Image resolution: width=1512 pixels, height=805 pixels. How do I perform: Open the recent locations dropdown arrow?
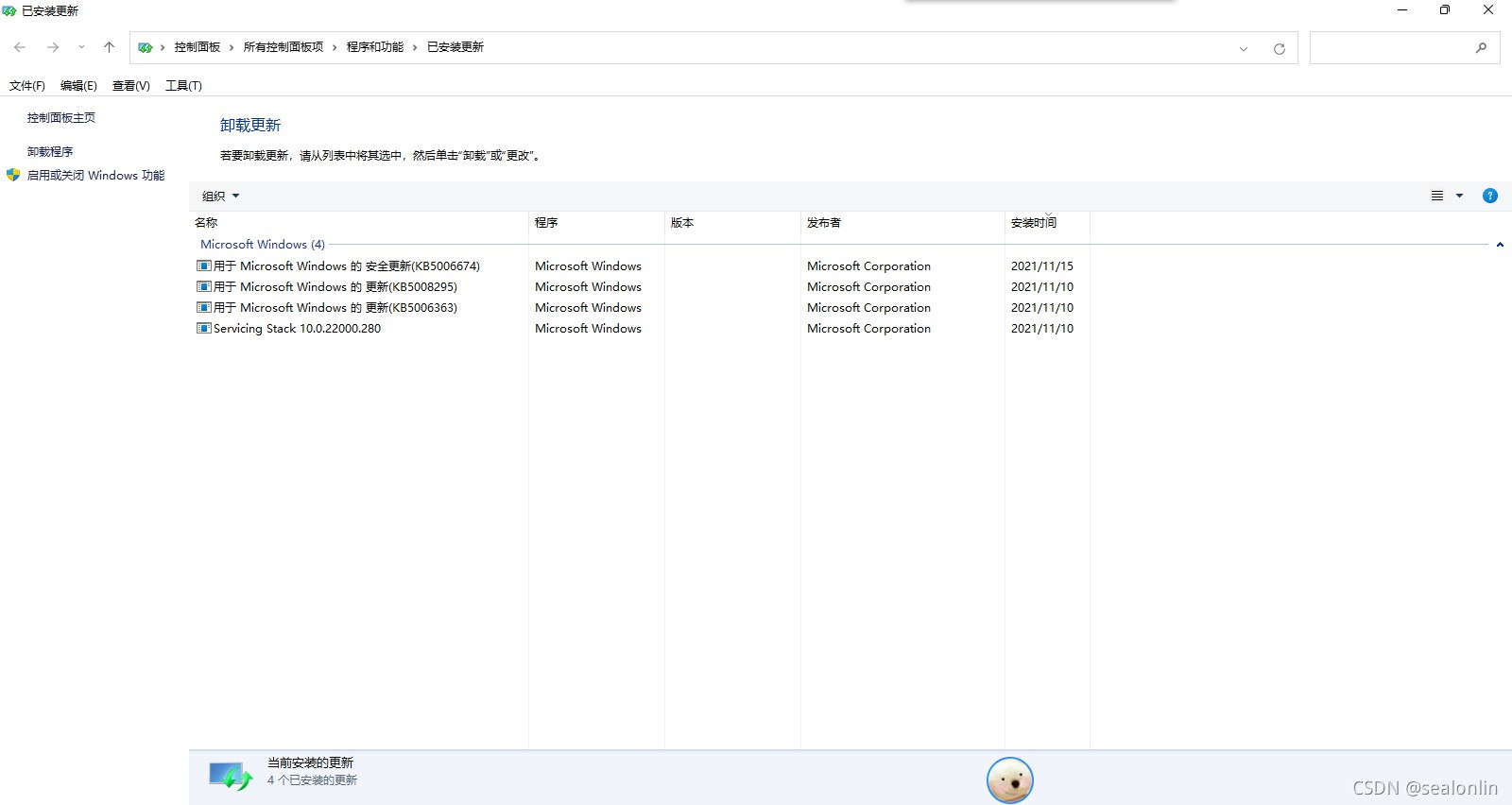(x=81, y=47)
